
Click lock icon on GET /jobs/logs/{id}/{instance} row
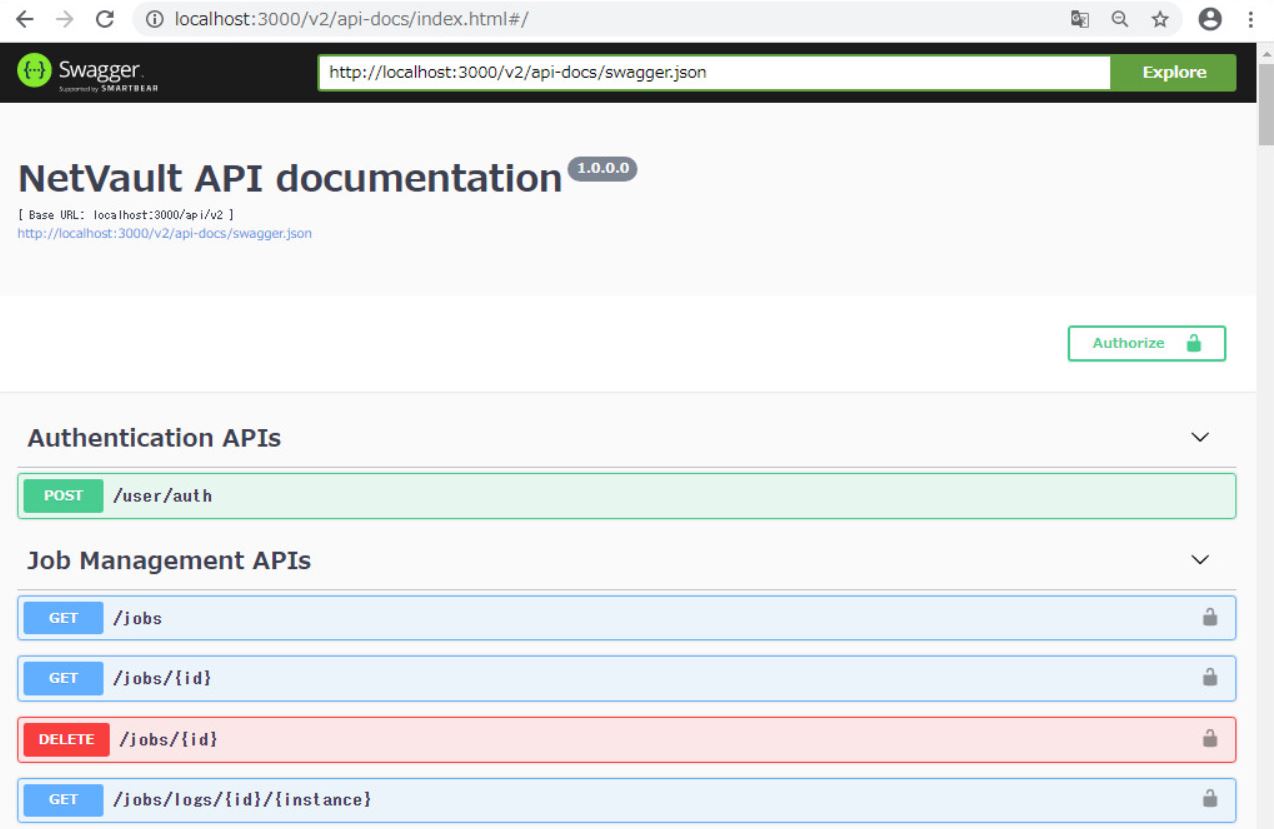coord(1210,799)
